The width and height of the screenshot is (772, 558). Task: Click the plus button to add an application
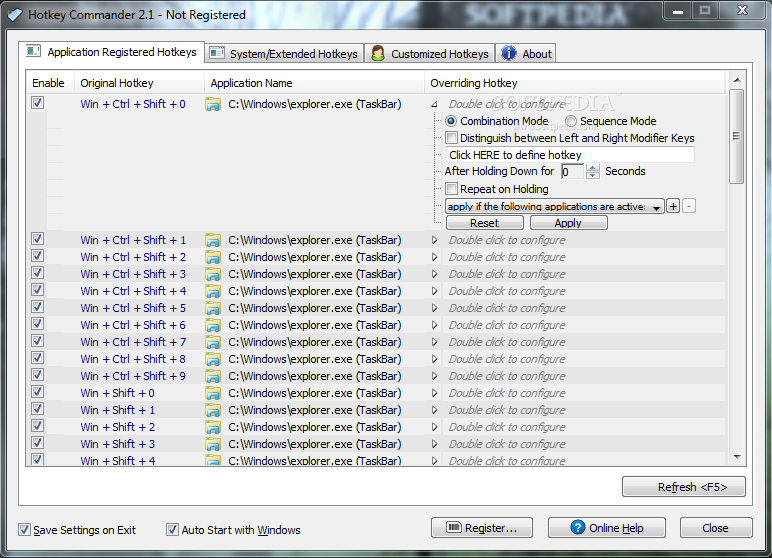pos(673,206)
